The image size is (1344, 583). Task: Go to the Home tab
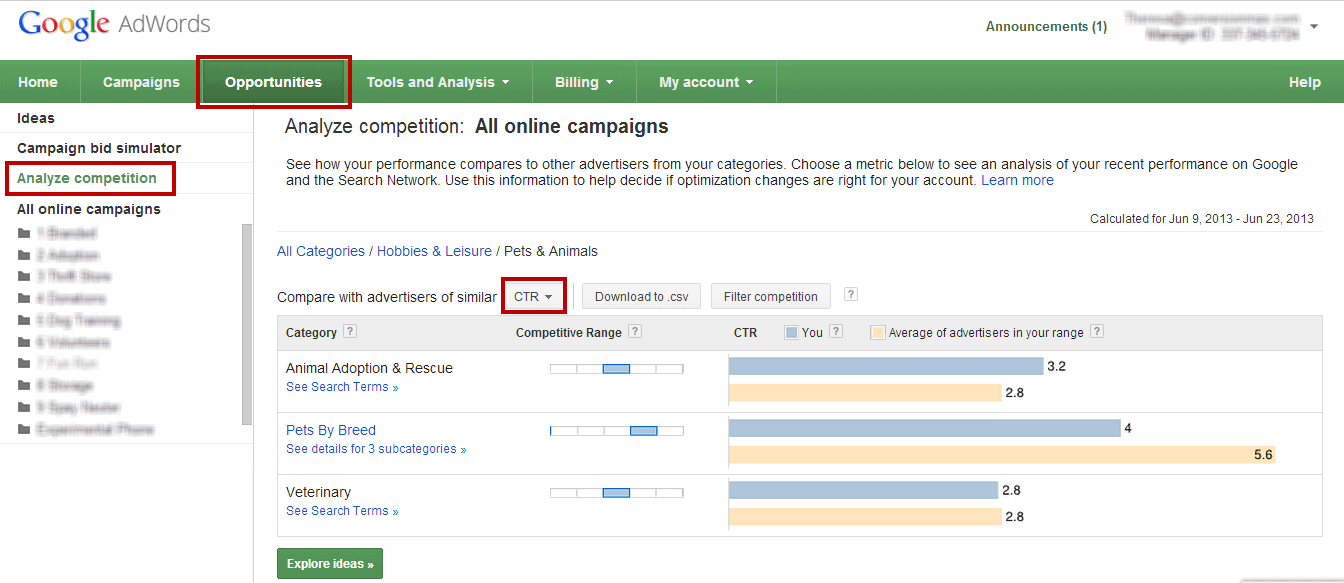(38, 82)
